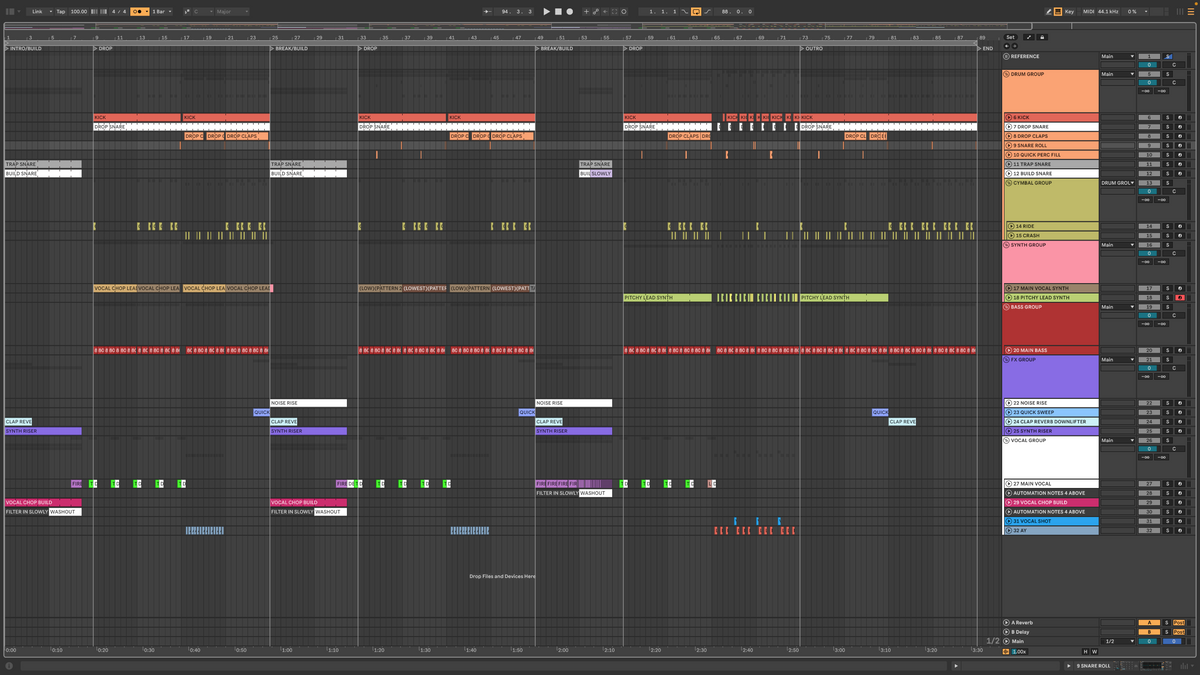1200x675 pixels.
Task: Solo the 6 KICK track
Action: click(1167, 117)
